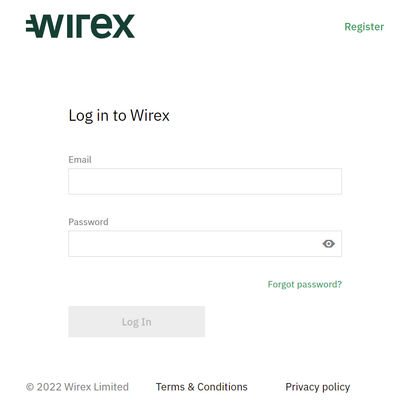
Task: Open the Register page link
Action: pos(364,27)
